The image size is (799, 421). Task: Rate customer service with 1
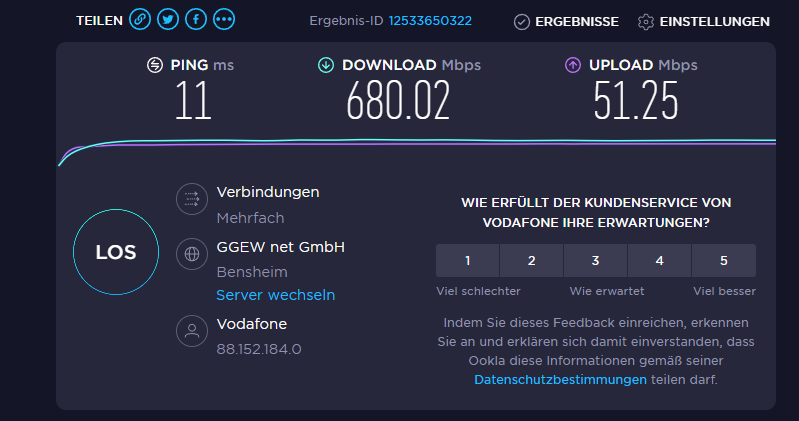(x=467, y=261)
